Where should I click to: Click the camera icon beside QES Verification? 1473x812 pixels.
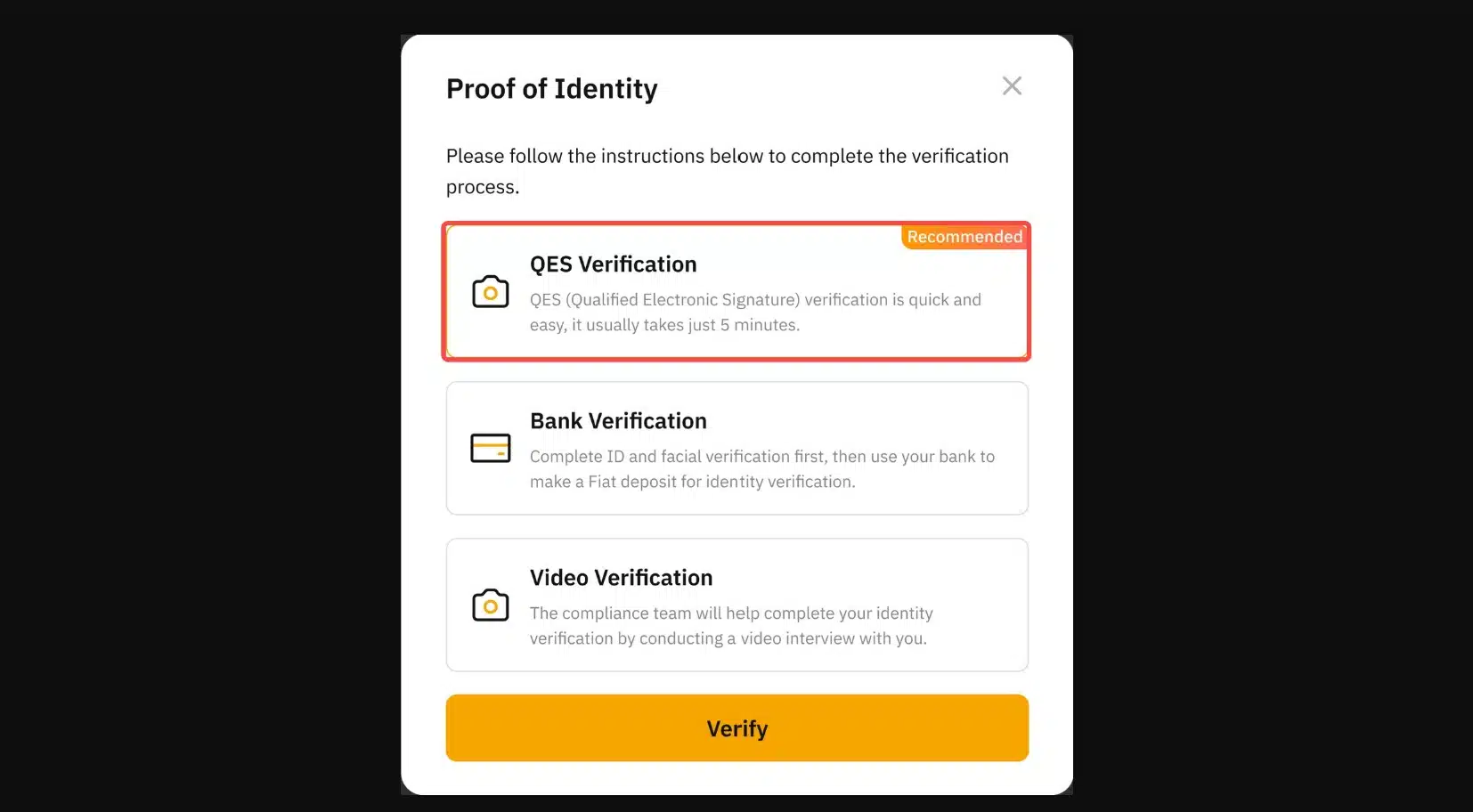click(490, 292)
